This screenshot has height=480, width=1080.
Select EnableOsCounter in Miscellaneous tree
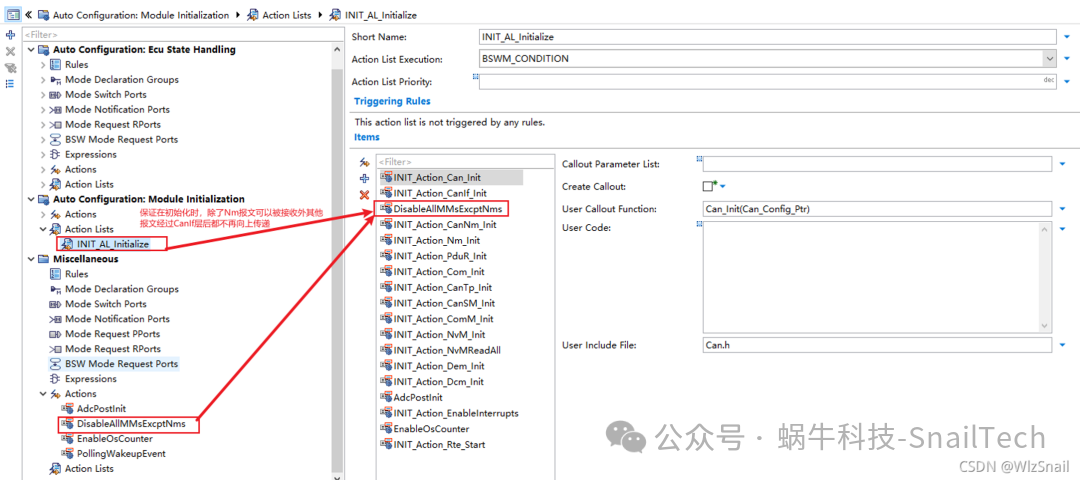[x=114, y=439]
